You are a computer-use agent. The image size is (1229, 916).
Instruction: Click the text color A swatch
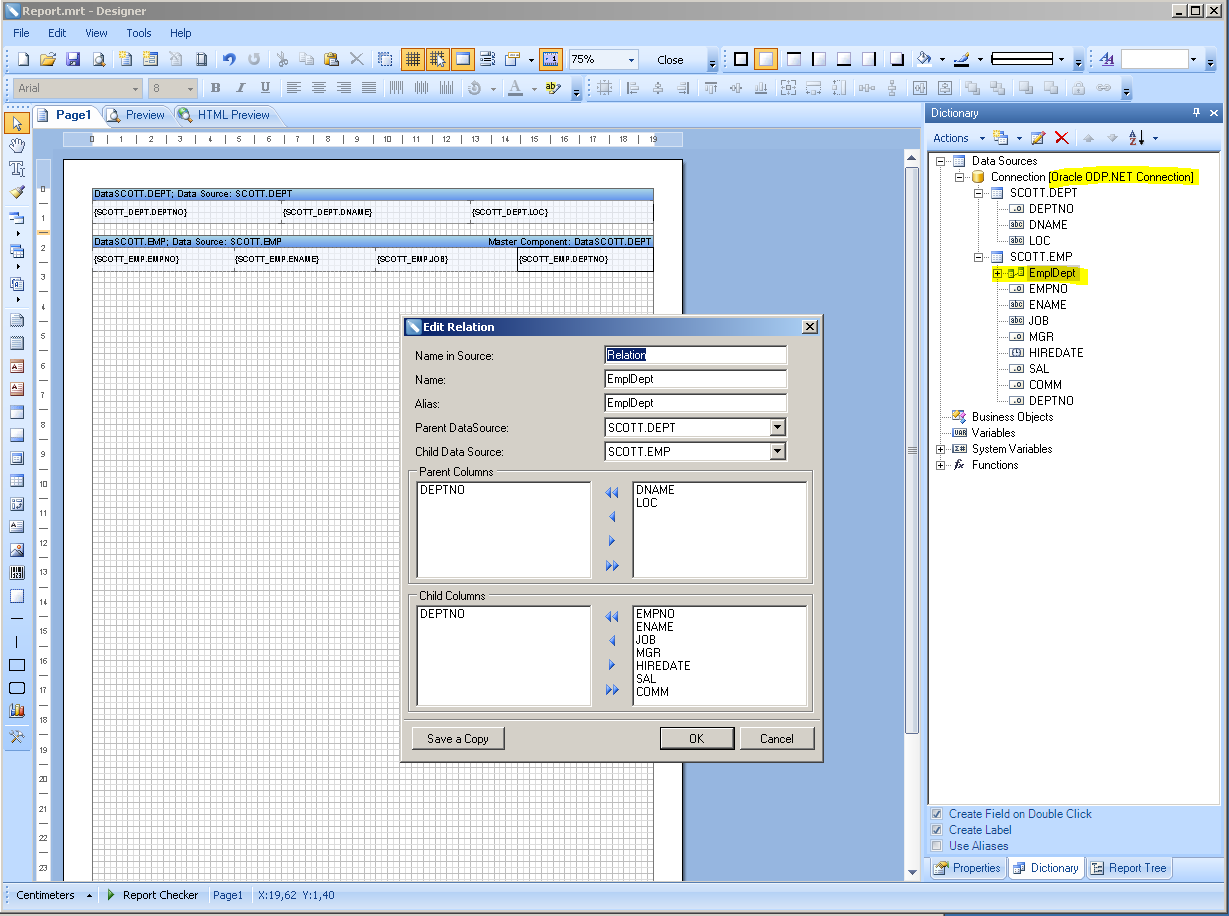coord(515,88)
